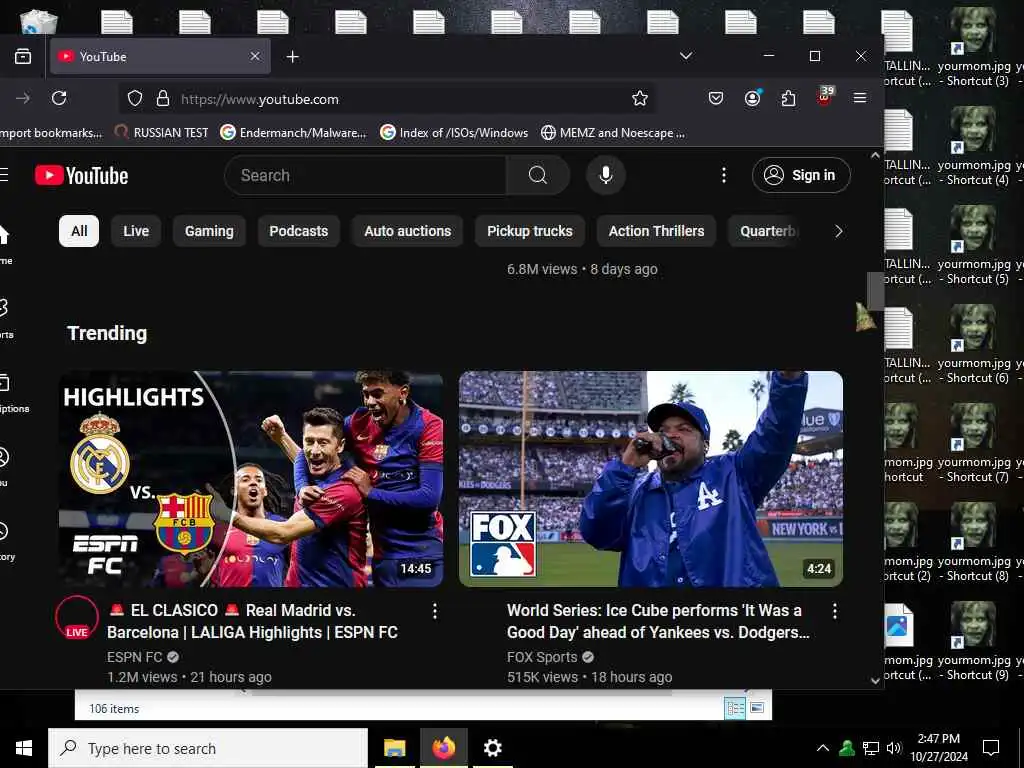Show hidden system tray icons

[x=823, y=748]
